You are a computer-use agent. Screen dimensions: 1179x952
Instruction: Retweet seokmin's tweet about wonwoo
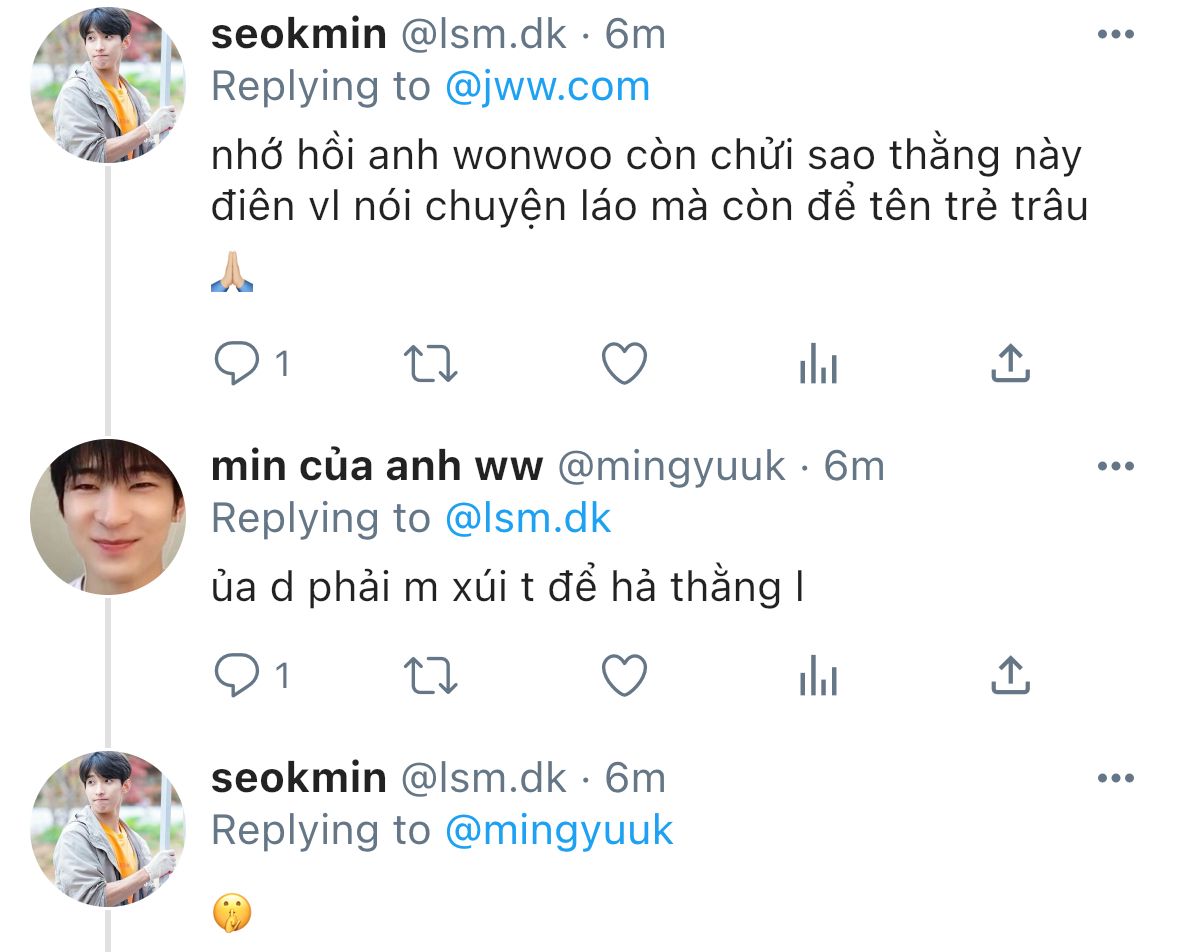430,364
